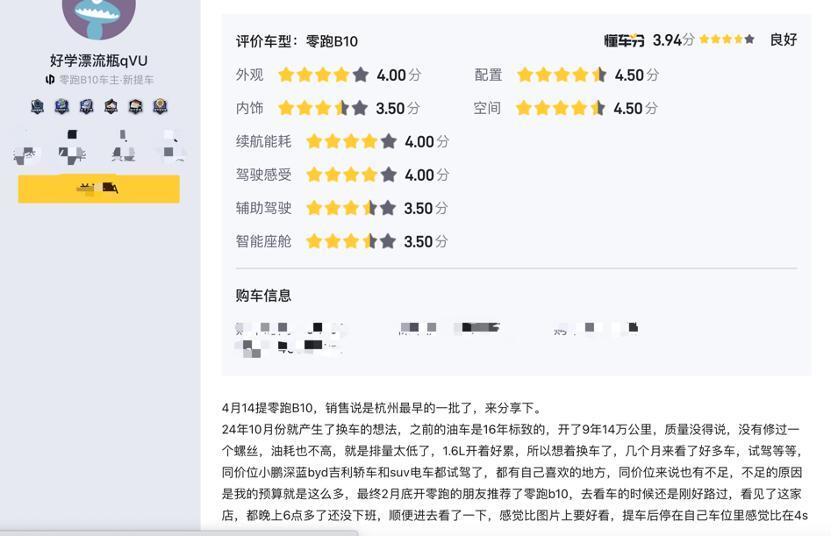This screenshot has height=536, width=832.
Task: Click the 懂车分 logo
Action: pos(624,40)
